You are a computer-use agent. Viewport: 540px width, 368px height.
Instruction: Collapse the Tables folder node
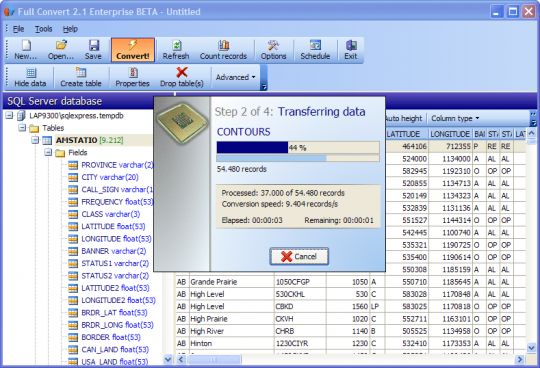pos(22,128)
